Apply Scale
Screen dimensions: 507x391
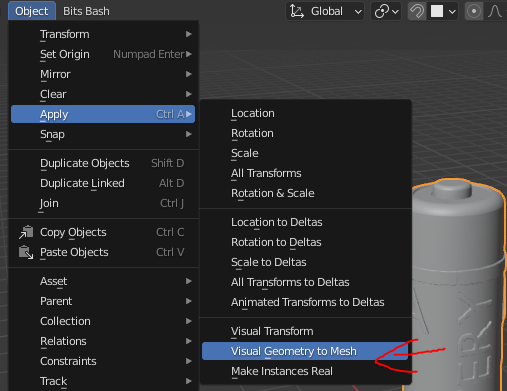(305, 153)
